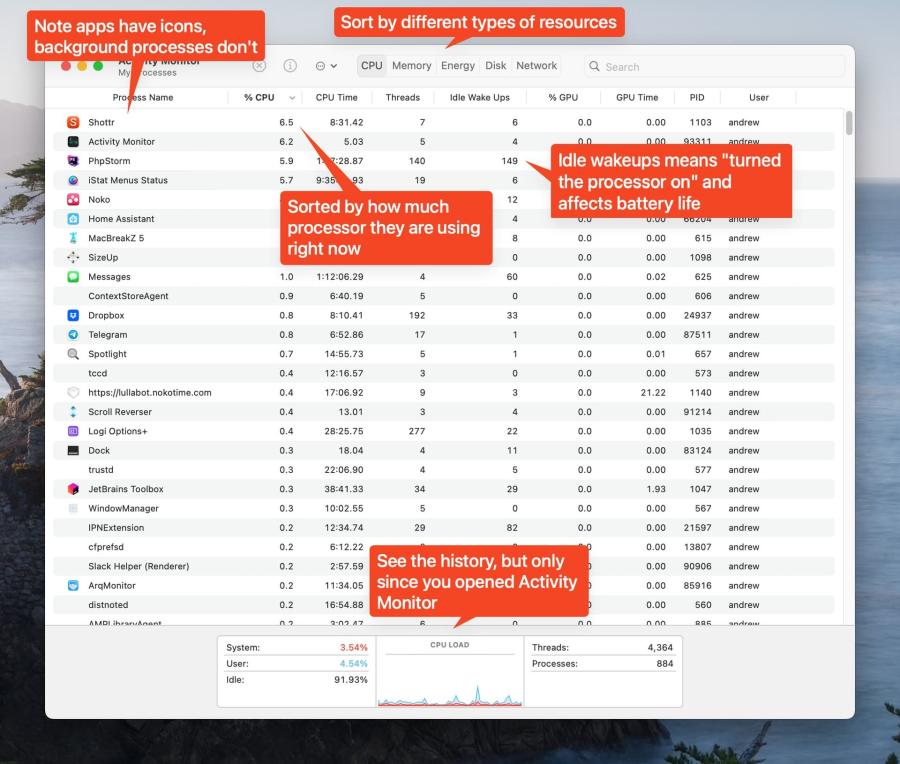Click the GPU Time value 21.22
The width and height of the screenshot is (900, 764).
[x=653, y=393]
